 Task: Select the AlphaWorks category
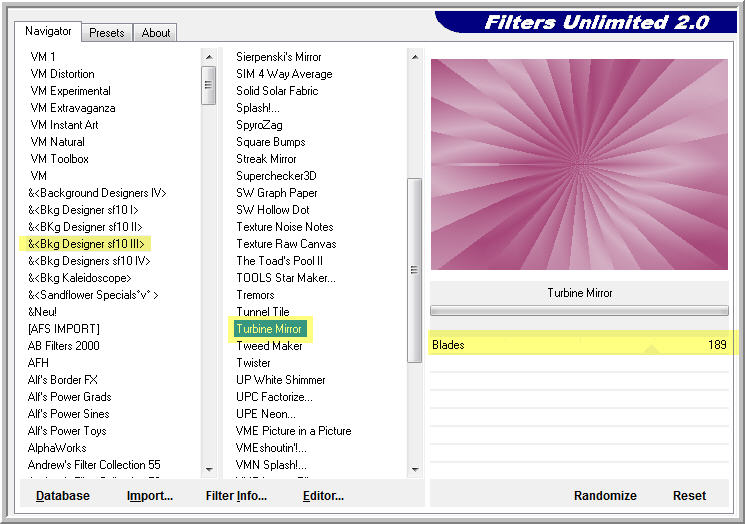tap(57, 448)
